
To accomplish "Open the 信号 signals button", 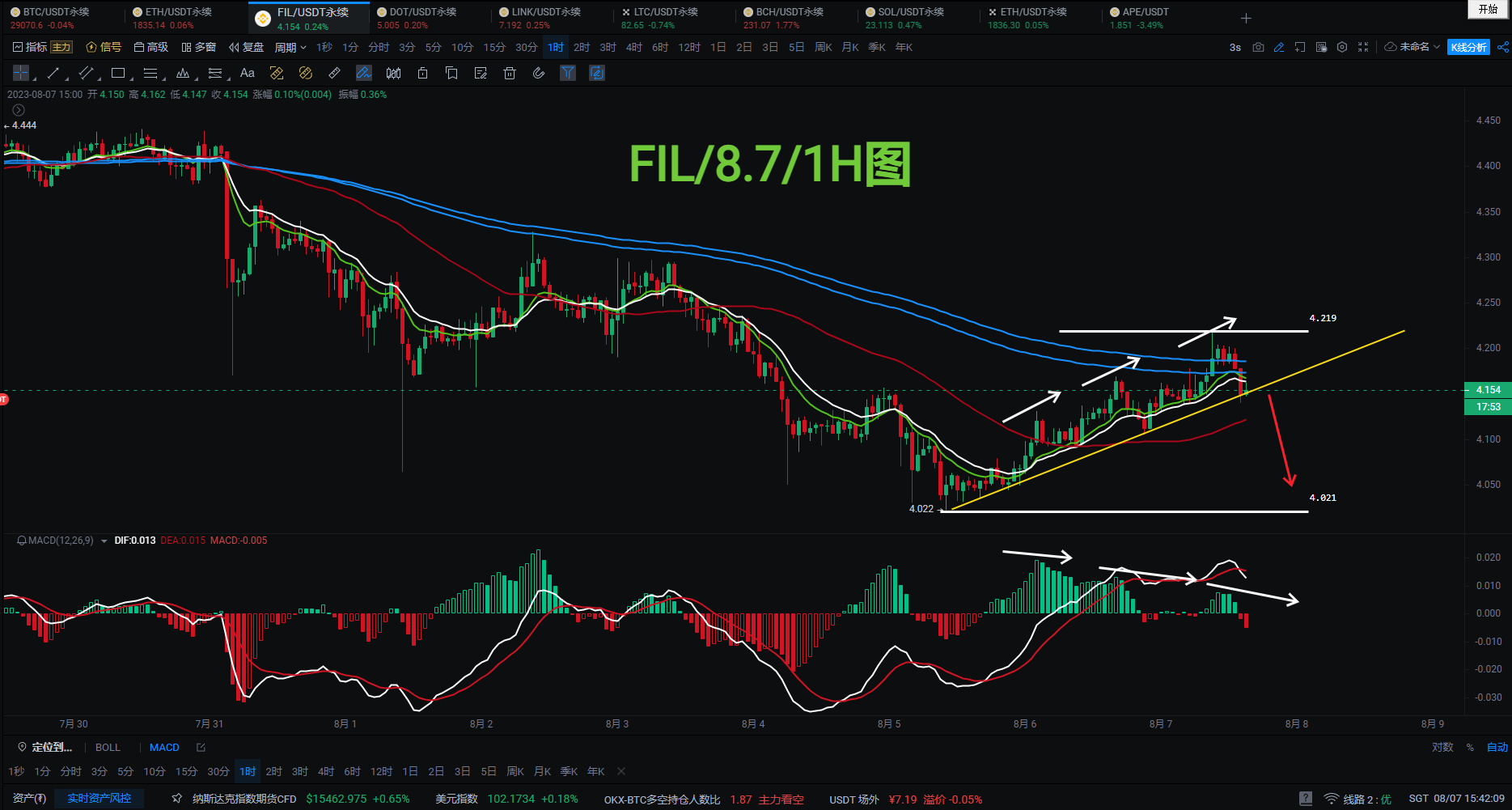I will (x=104, y=47).
